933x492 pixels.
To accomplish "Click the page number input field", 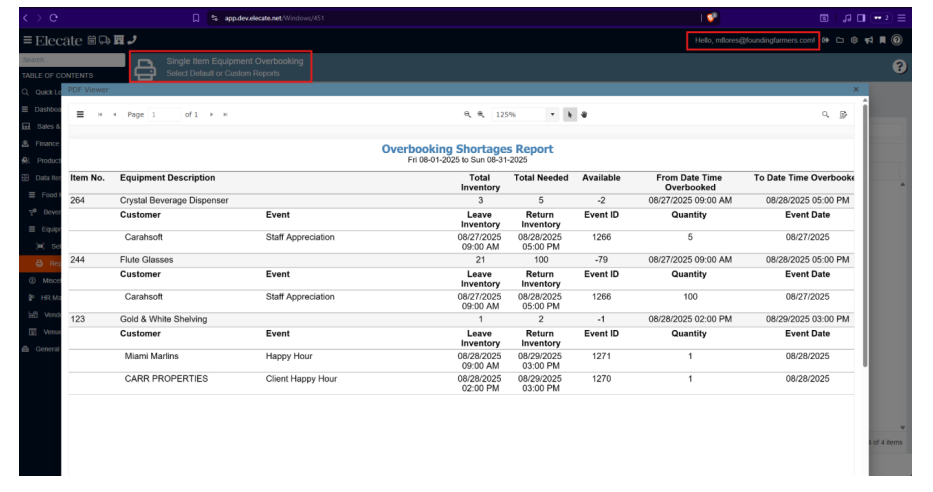I will point(164,114).
